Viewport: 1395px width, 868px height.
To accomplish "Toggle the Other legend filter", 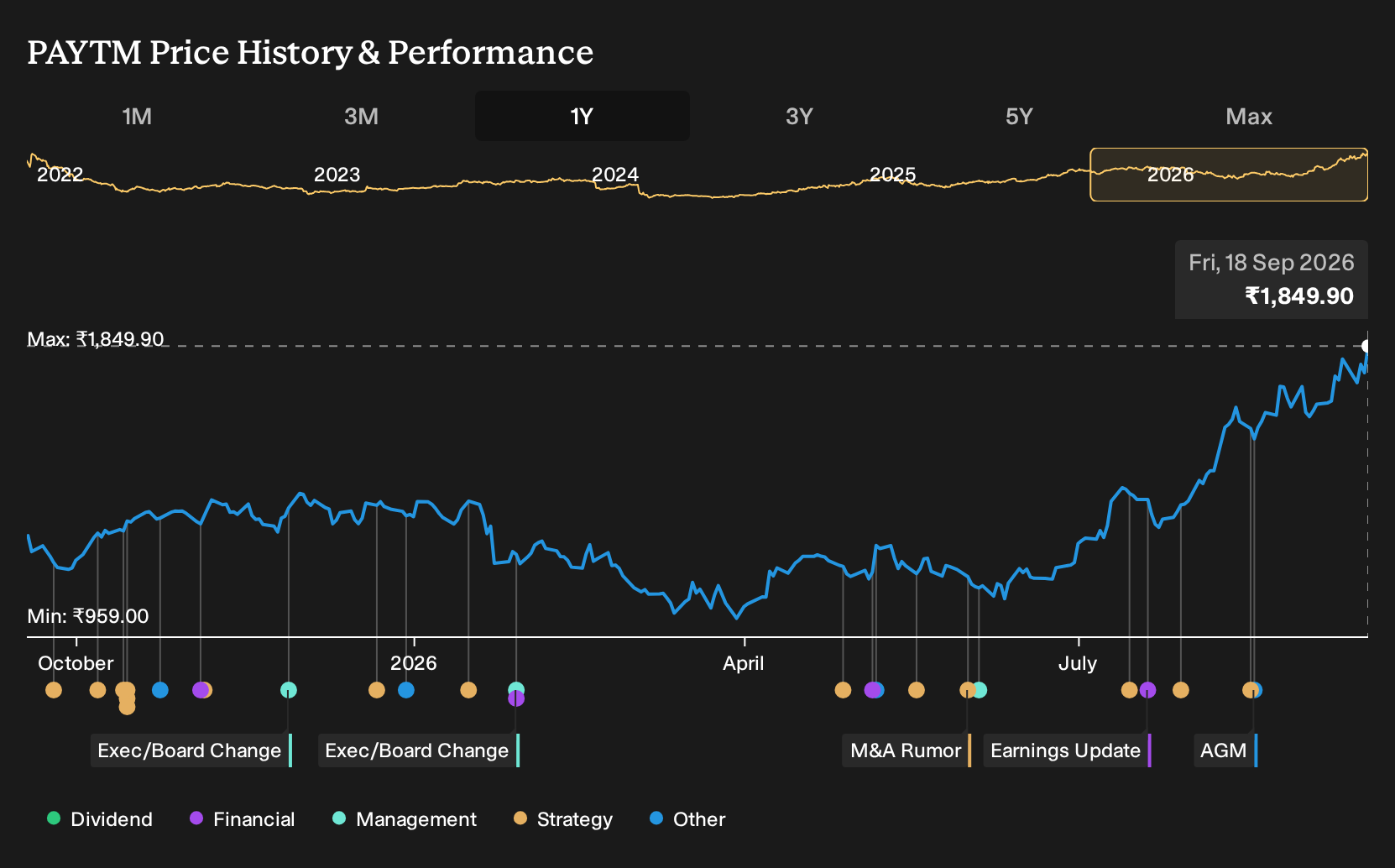I will coord(687,819).
